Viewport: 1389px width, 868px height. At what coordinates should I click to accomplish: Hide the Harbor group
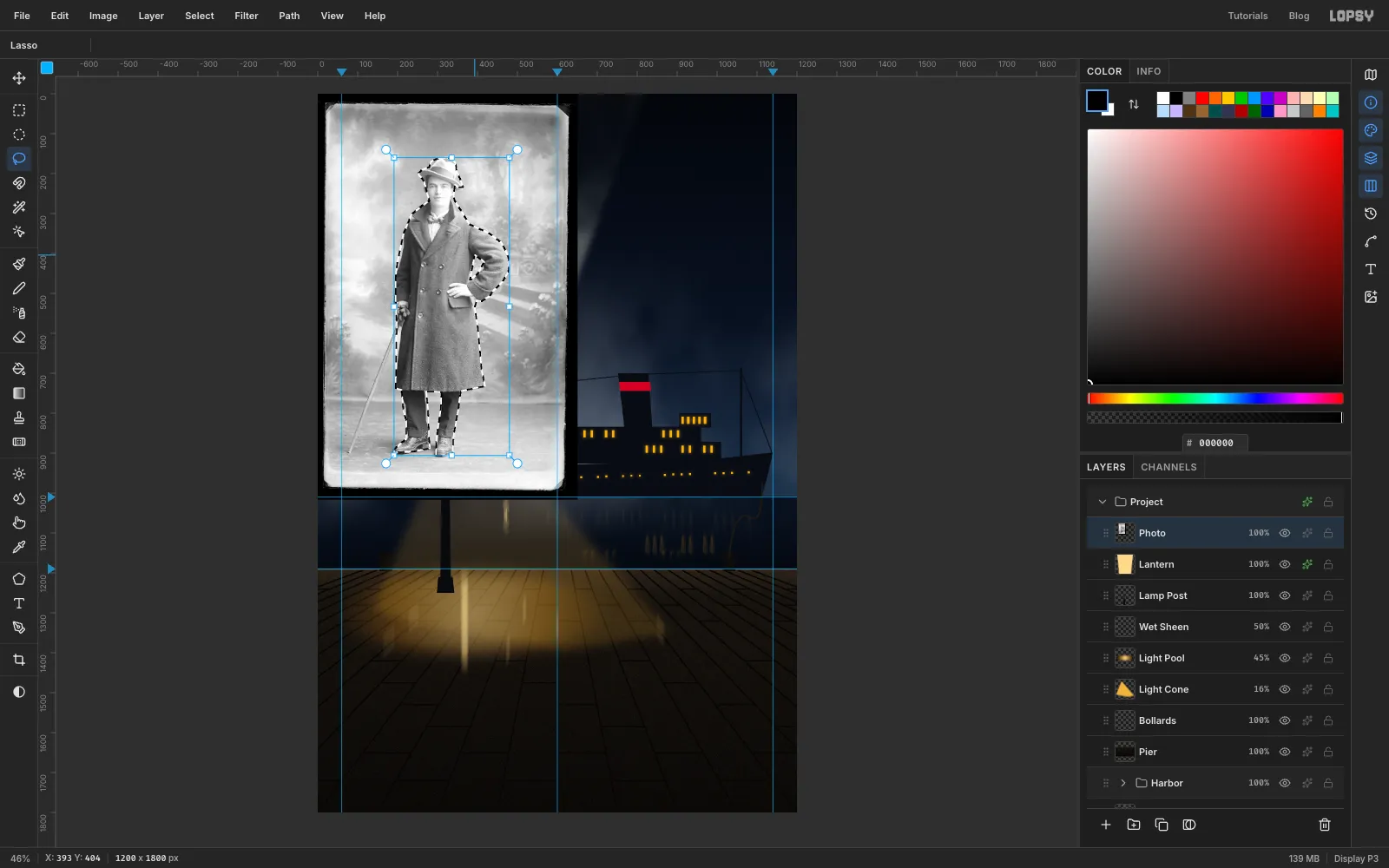[x=1285, y=783]
